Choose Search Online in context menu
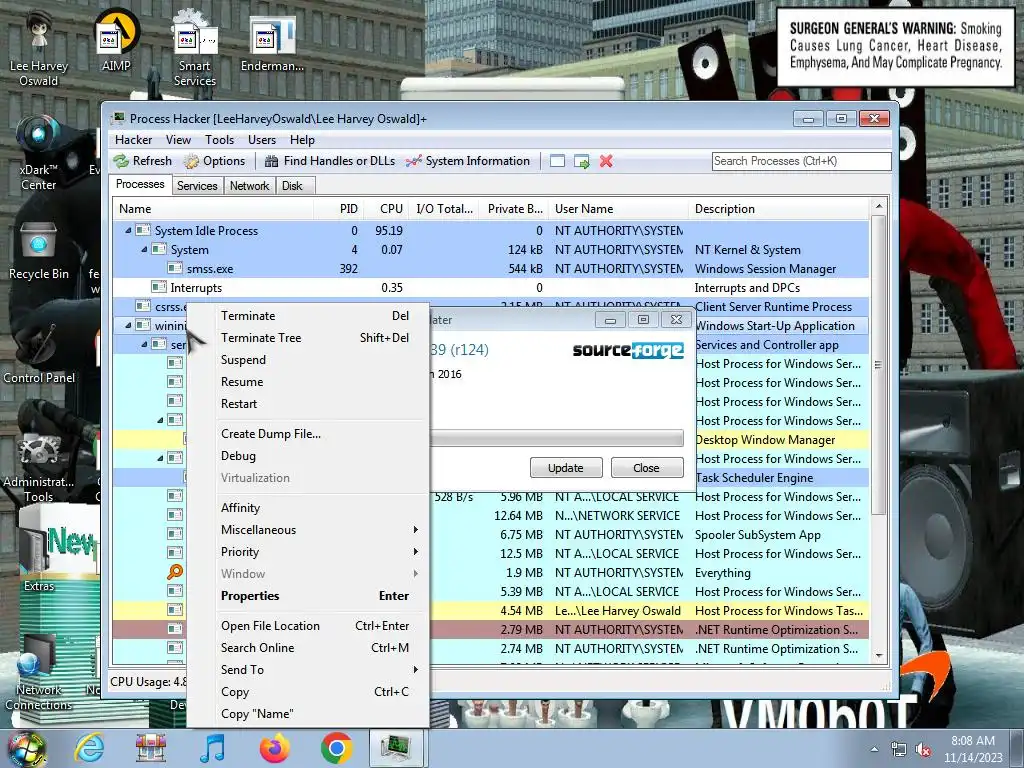Viewport: 1024px width, 768px height. coord(319,648)
